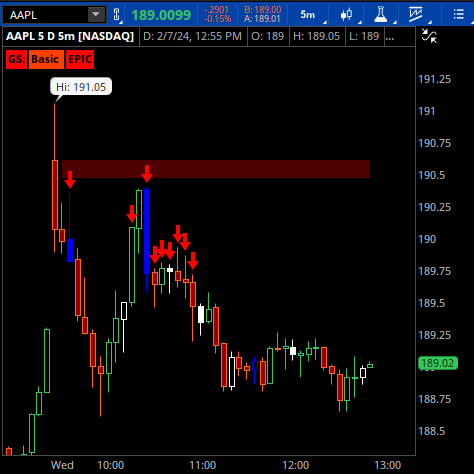Click the 11:00 time axis label

203,465
